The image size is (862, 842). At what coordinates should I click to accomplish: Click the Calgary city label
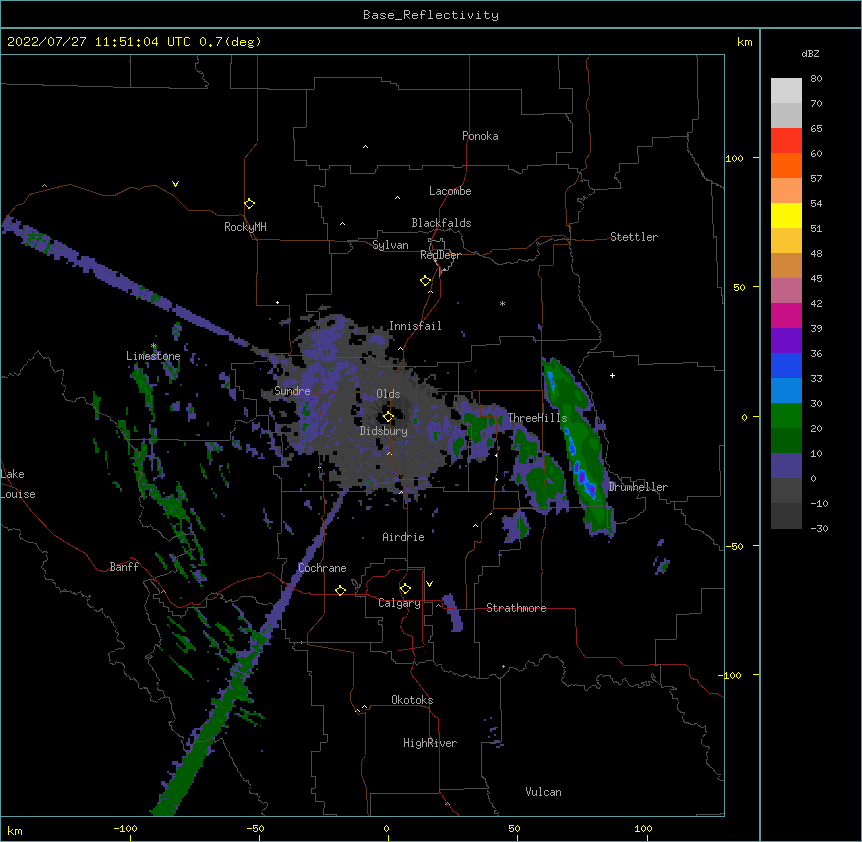coord(399,603)
